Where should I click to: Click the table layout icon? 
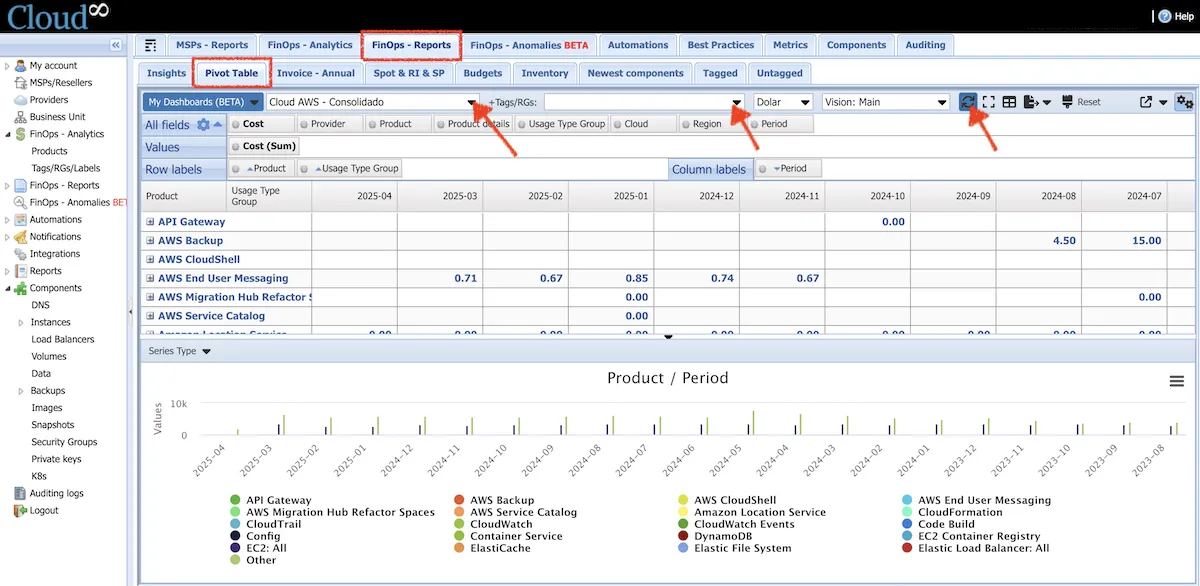pyautogui.click(x=1010, y=102)
